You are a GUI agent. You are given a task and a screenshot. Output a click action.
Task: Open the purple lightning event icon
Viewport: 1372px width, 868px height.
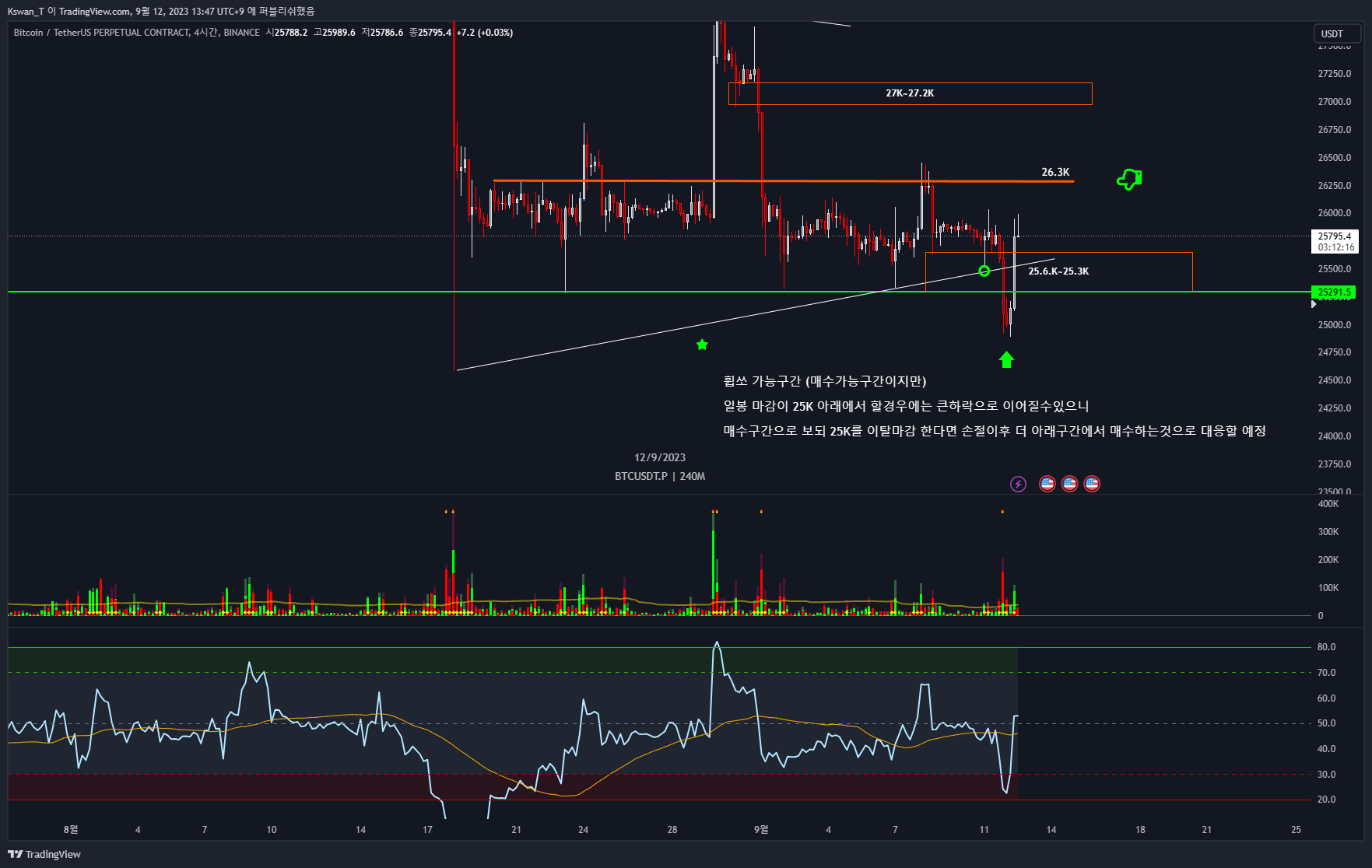click(1018, 485)
